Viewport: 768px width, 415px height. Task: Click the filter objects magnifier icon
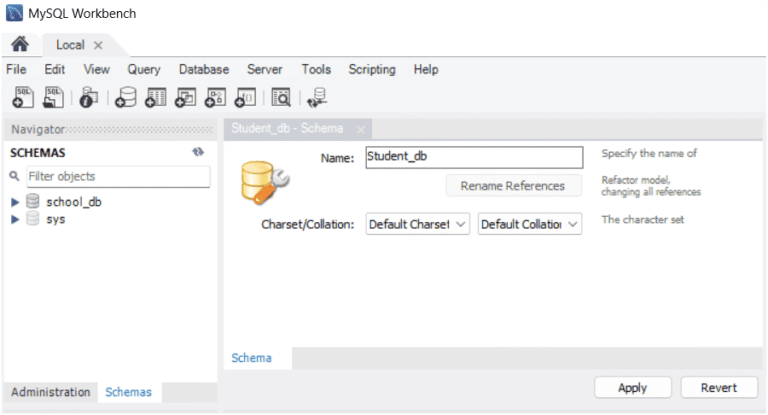point(14,175)
